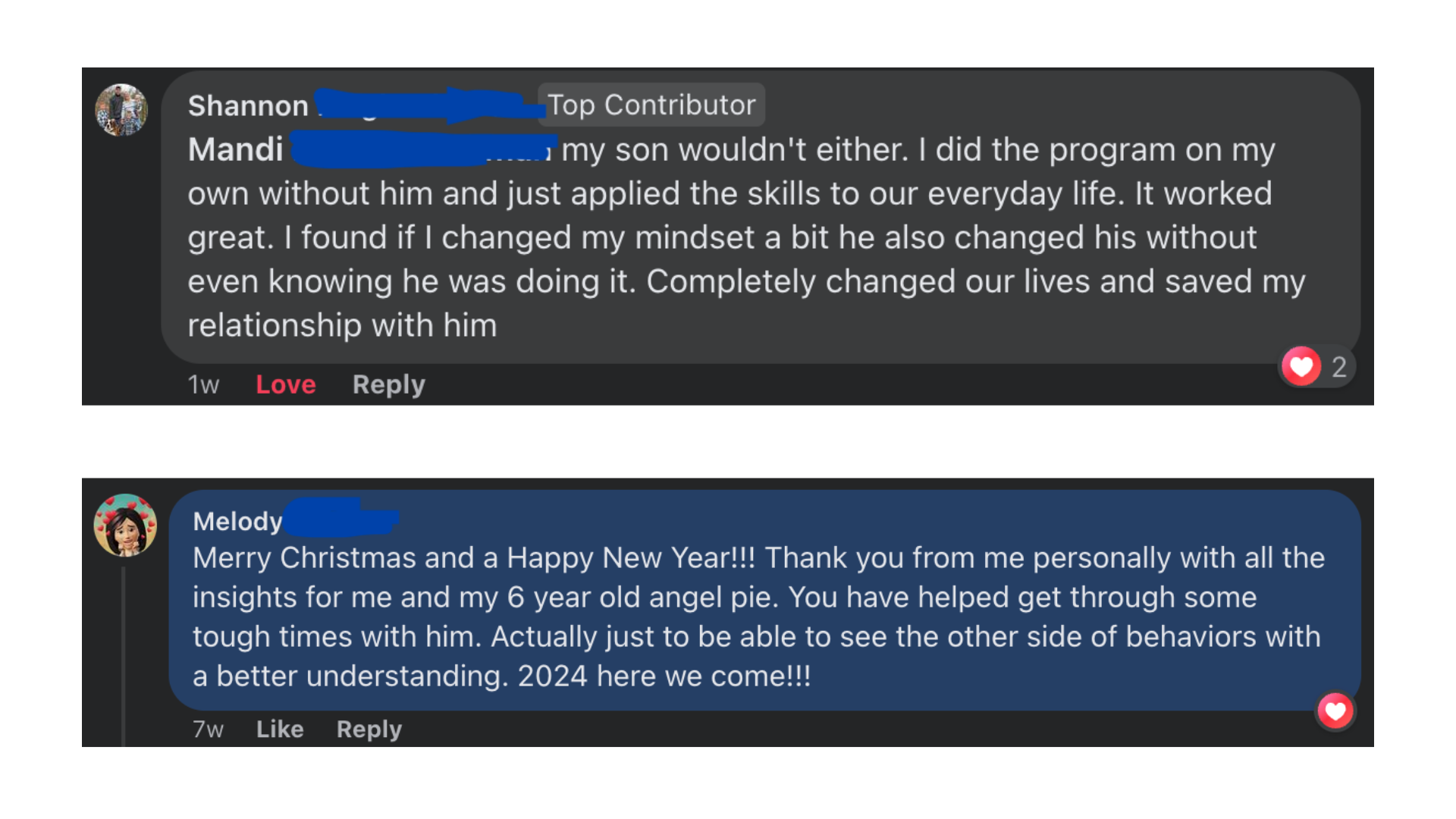
Task: Open Shannon's profile picture
Action: (x=121, y=110)
